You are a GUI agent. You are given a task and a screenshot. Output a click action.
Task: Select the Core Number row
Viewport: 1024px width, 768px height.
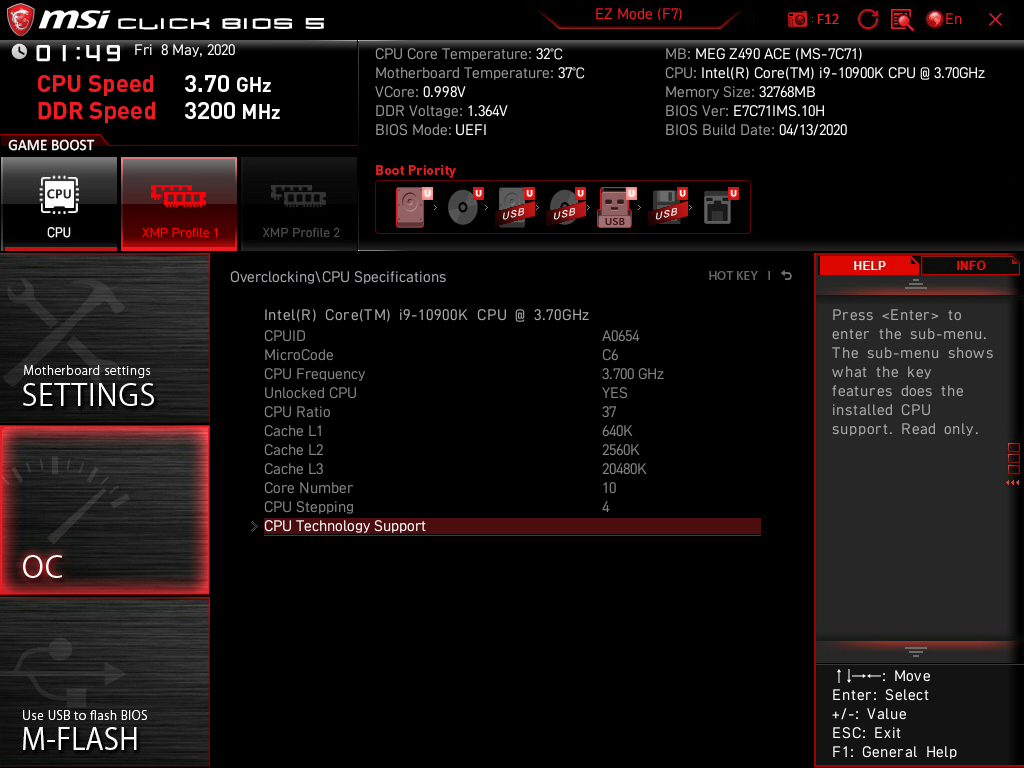[512, 488]
